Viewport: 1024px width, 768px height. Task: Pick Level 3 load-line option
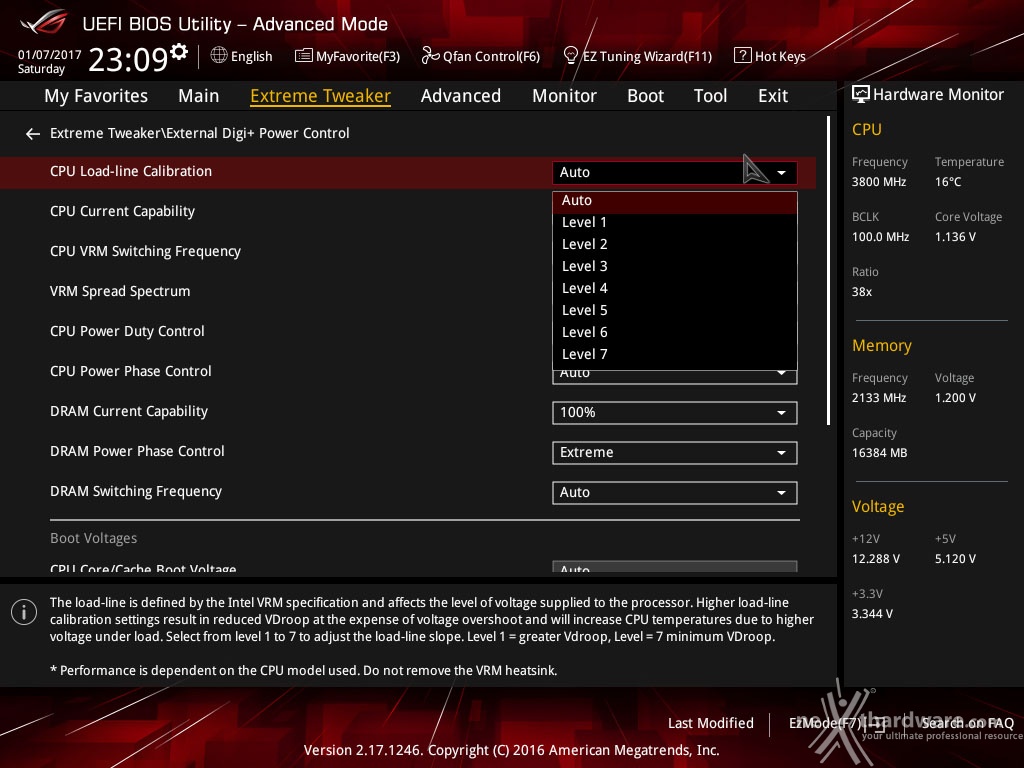click(x=675, y=266)
